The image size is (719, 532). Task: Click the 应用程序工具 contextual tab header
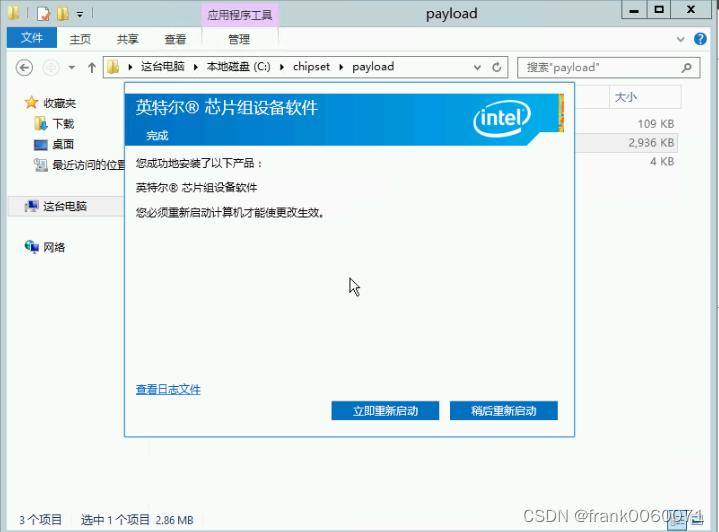click(240, 15)
